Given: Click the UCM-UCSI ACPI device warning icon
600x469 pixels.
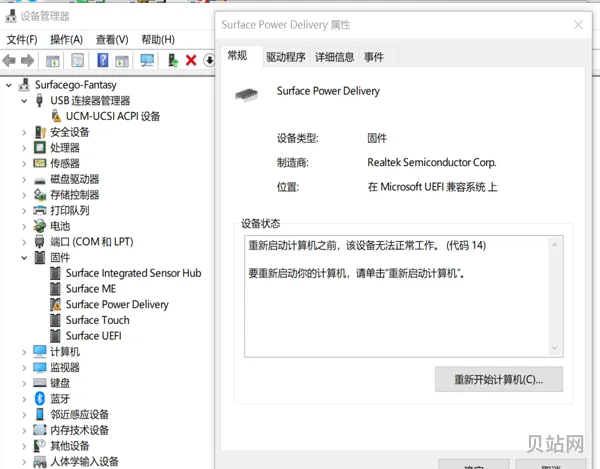Looking at the screenshot, I should point(56,116).
